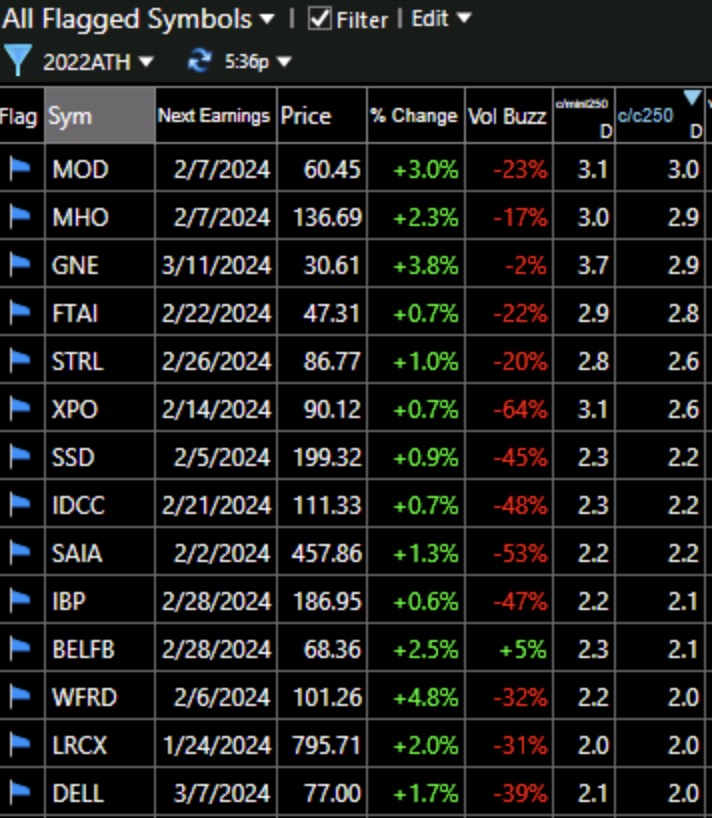The width and height of the screenshot is (712, 818).
Task: Sort by Vol Buzz column header
Action: pyautogui.click(x=509, y=116)
